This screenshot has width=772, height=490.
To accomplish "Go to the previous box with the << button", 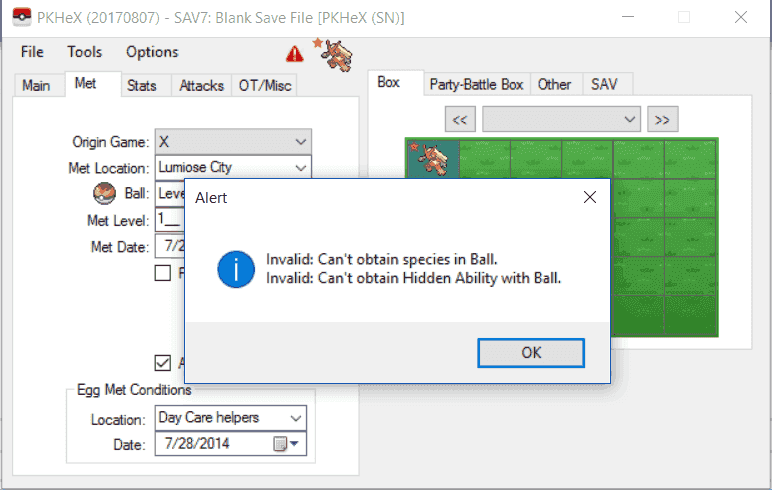I will point(460,119).
